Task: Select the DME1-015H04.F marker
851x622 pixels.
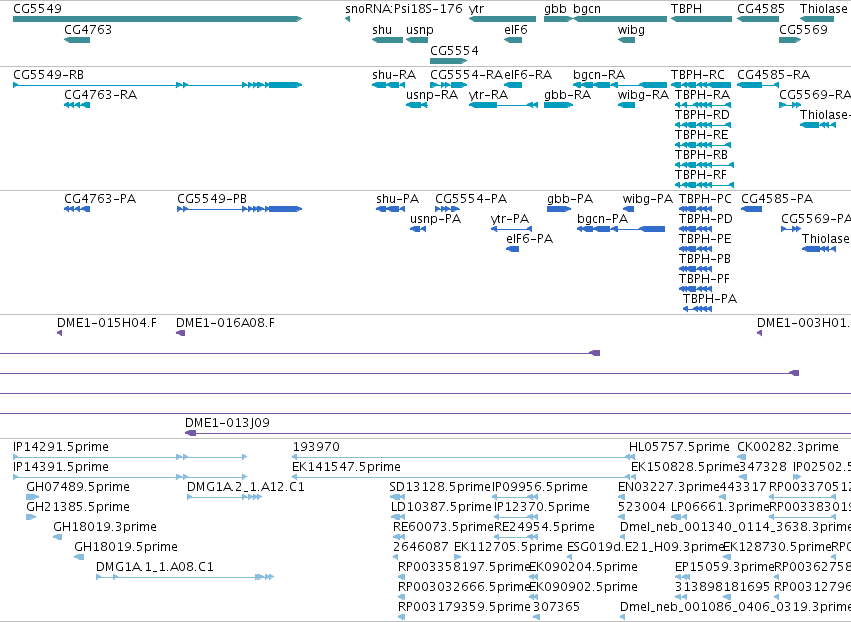Action: (59, 333)
